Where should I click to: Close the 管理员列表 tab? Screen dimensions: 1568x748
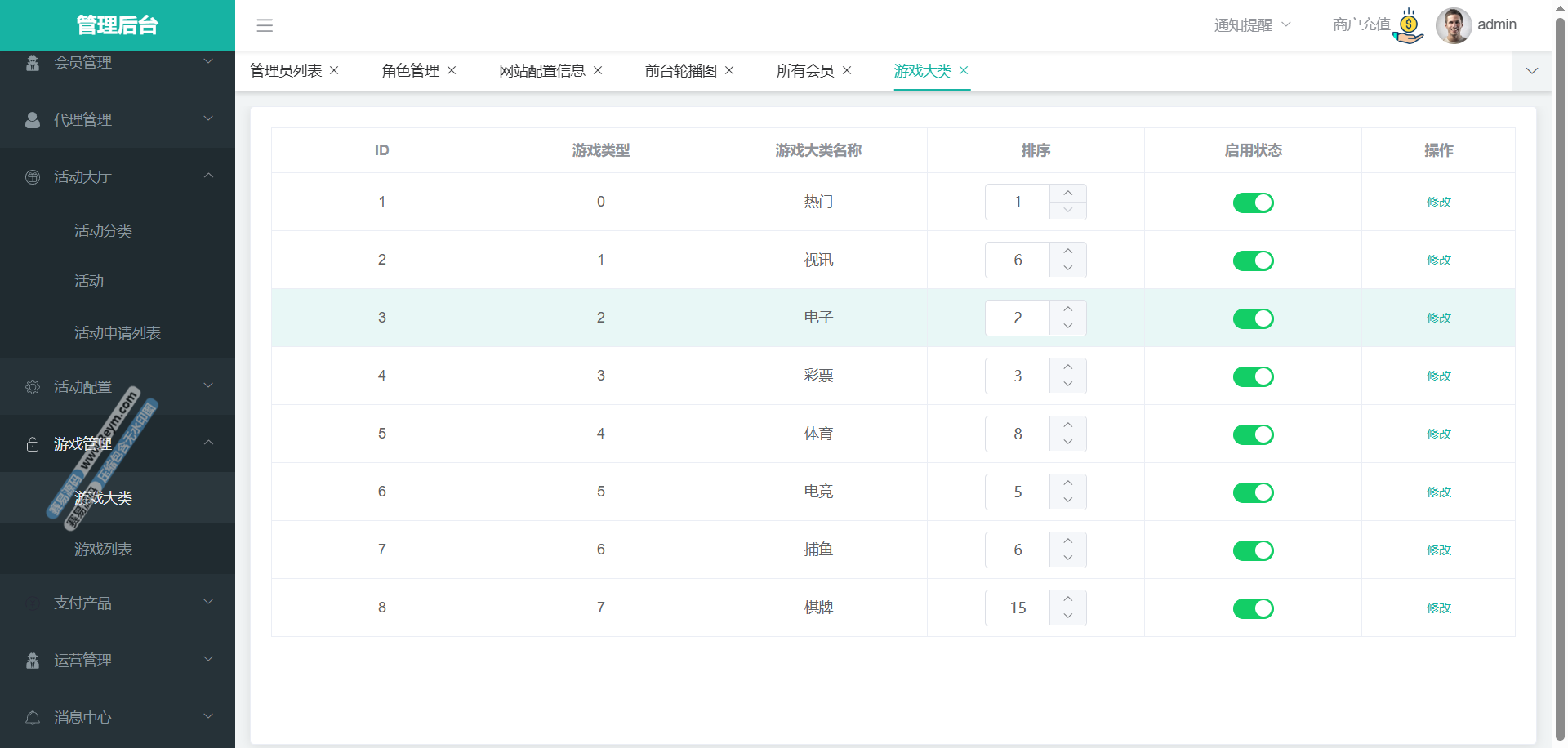pyautogui.click(x=334, y=71)
